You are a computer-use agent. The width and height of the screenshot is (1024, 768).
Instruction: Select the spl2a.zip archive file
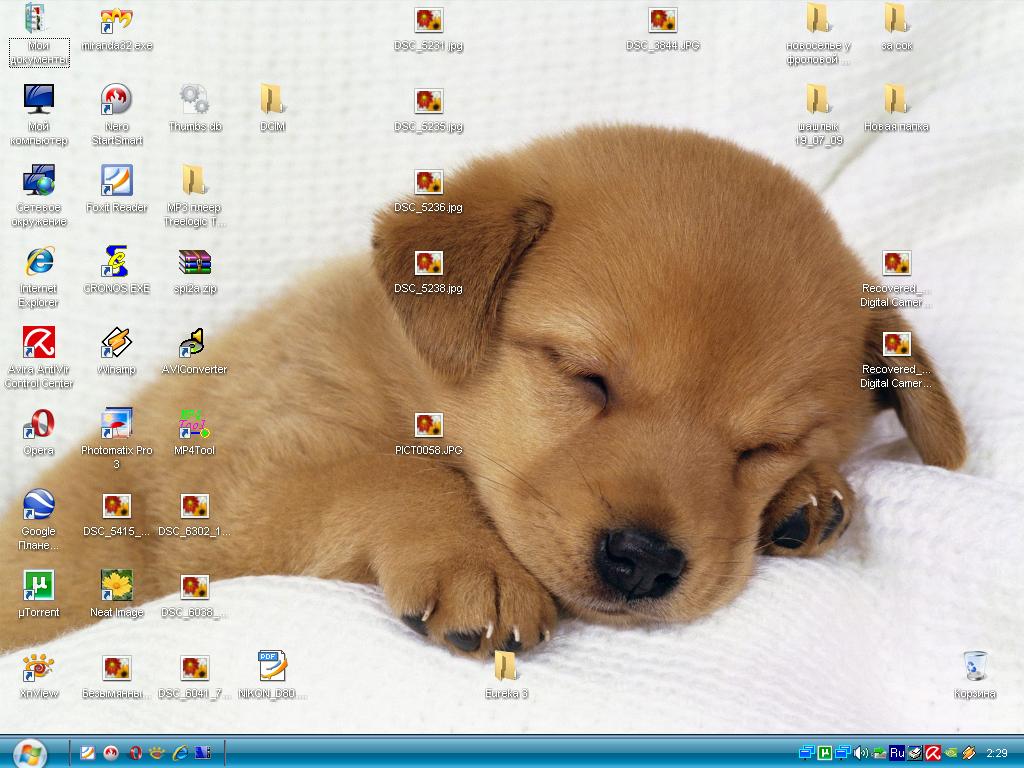195,262
